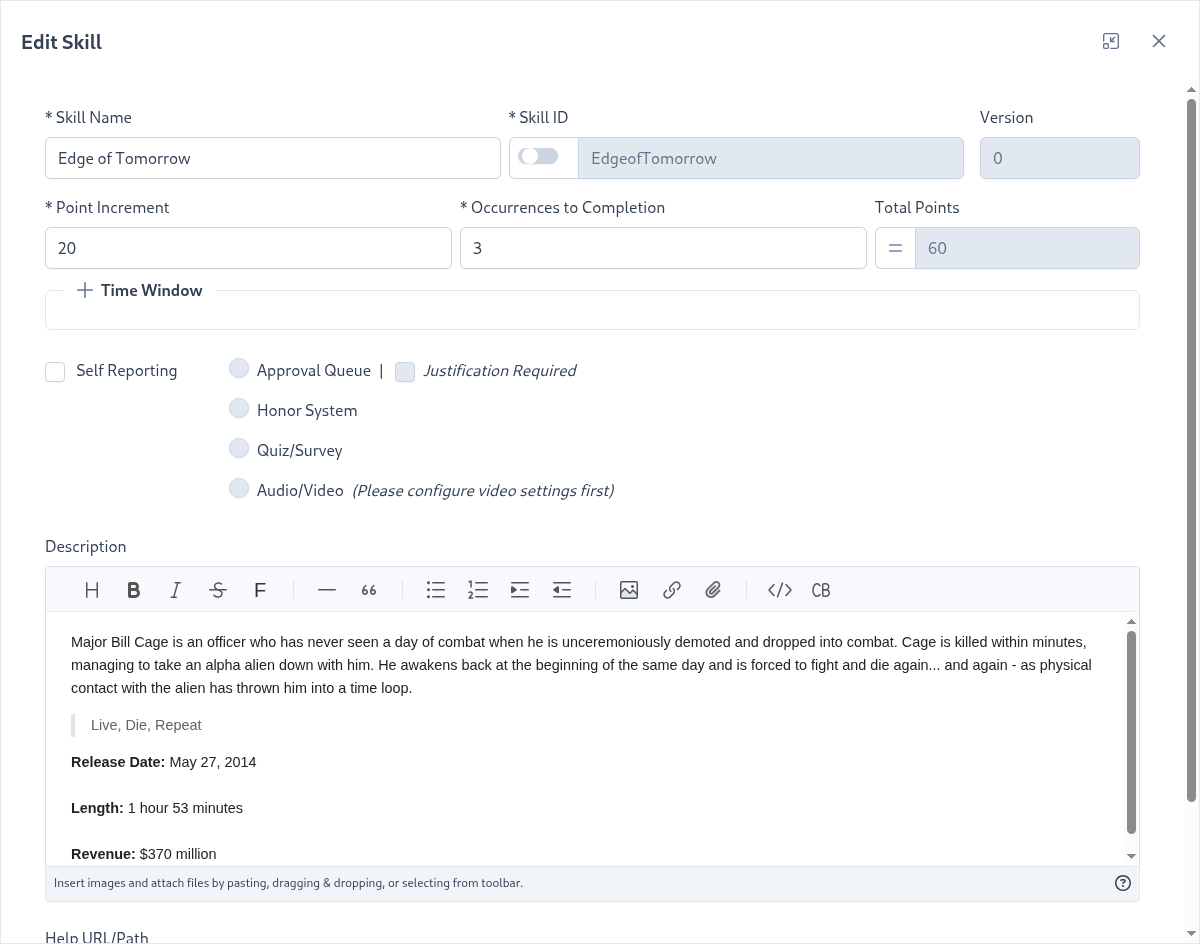This screenshot has width=1200, height=944.
Task: Select the Audio/Video radio option
Action: point(239,489)
